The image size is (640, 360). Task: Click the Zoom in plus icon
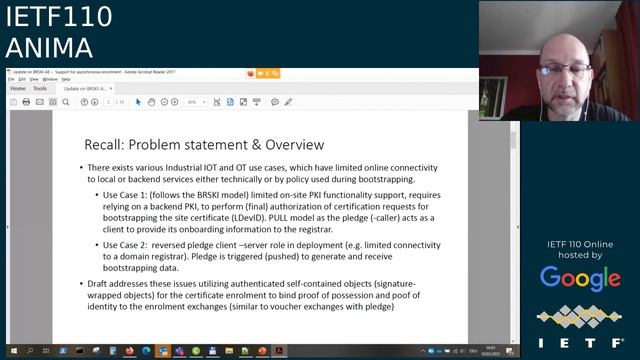coord(175,102)
